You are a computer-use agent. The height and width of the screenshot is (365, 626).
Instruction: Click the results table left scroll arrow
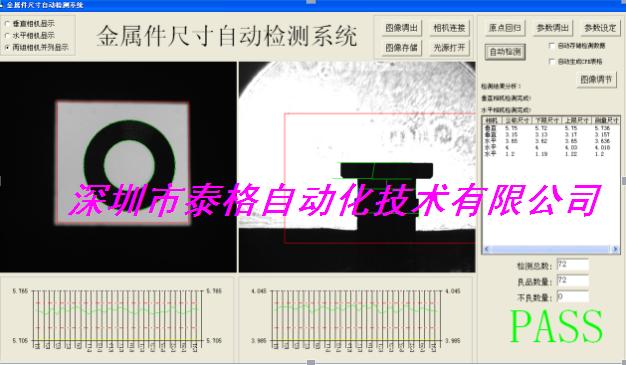[486, 249]
